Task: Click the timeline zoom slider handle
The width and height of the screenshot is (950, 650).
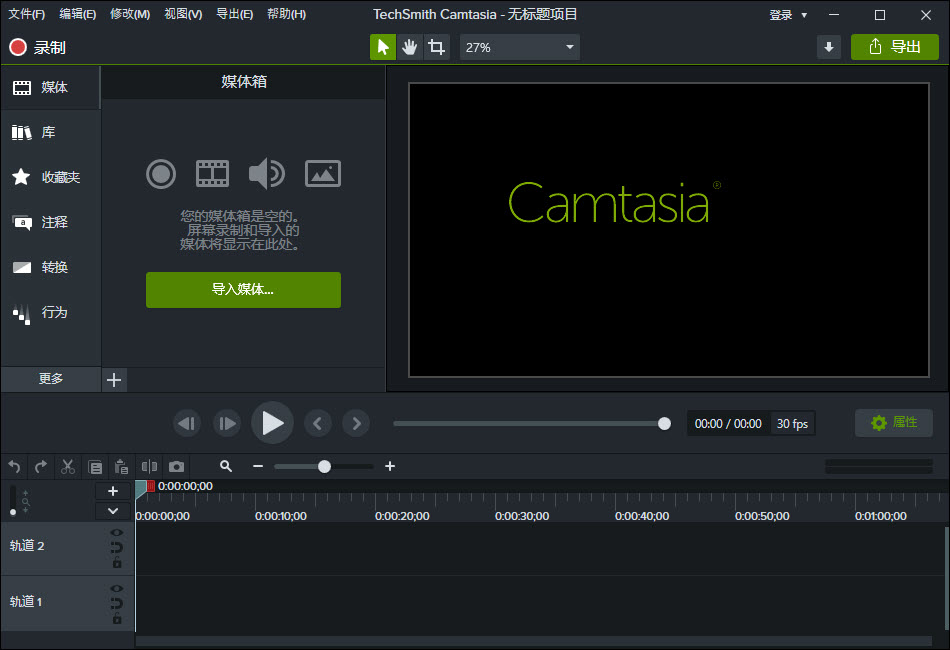Action: (324, 466)
